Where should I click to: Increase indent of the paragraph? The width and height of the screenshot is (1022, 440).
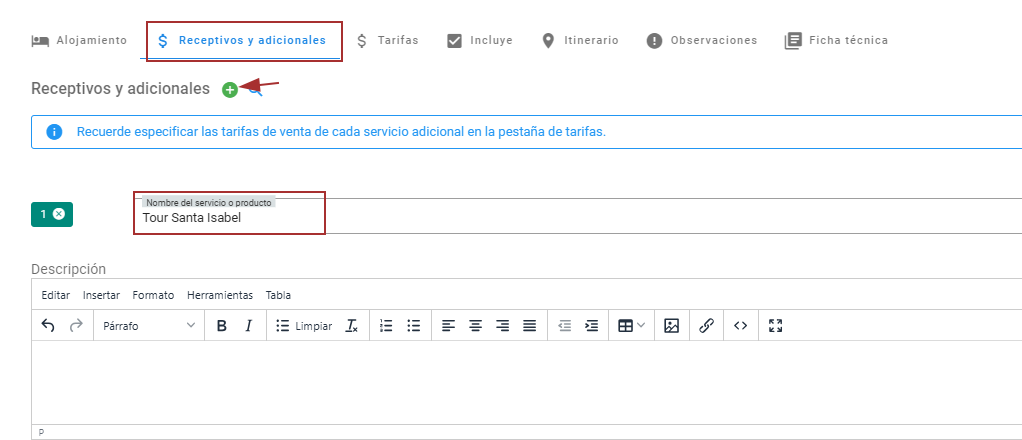point(592,326)
